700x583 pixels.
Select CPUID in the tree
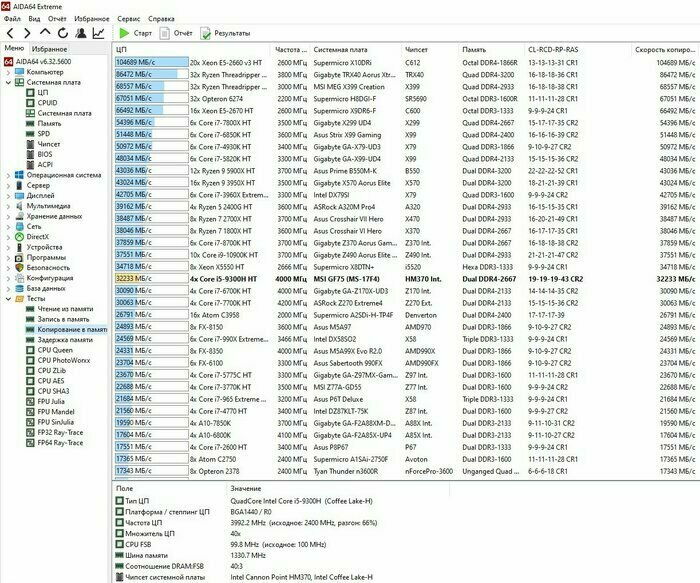click(x=48, y=102)
